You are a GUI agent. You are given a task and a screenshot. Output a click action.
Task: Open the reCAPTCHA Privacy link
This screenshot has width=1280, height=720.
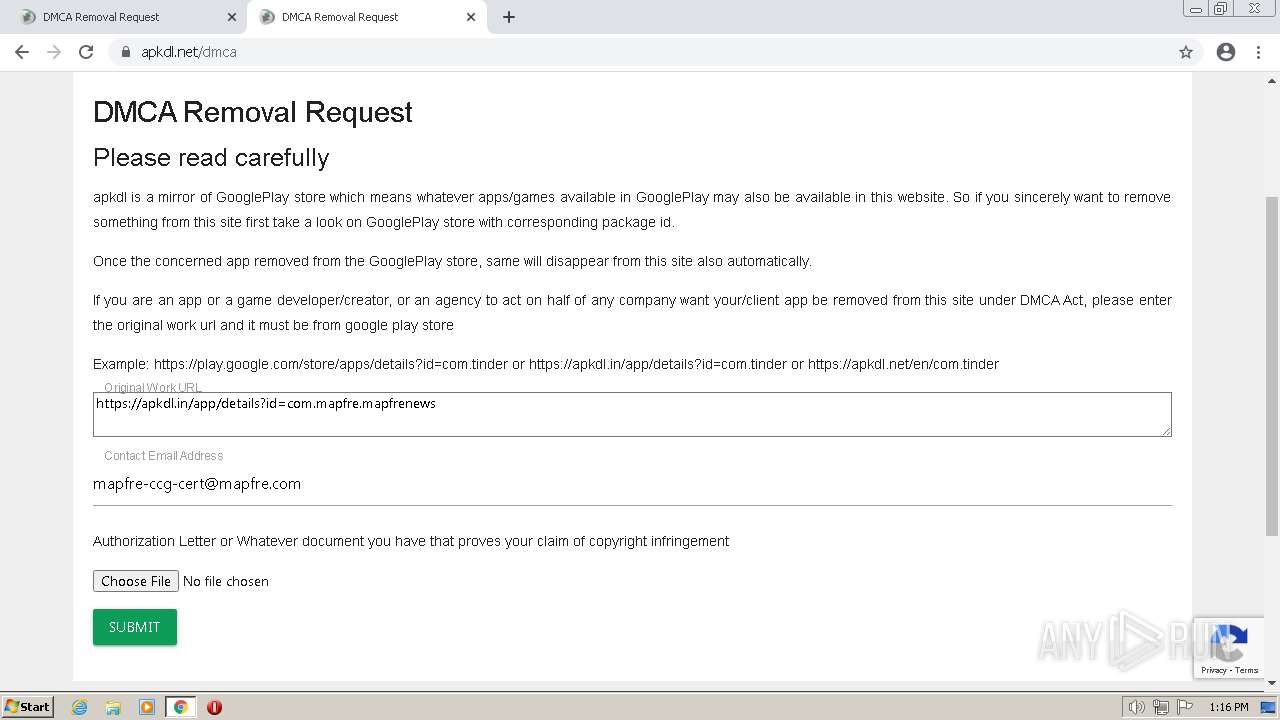coord(1214,670)
